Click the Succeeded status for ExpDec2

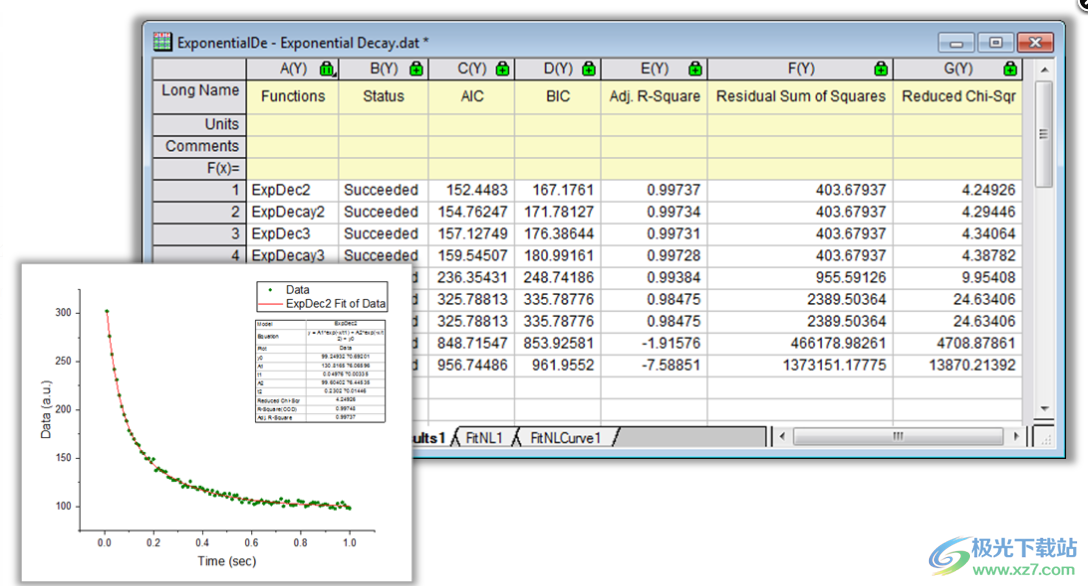[x=383, y=190]
